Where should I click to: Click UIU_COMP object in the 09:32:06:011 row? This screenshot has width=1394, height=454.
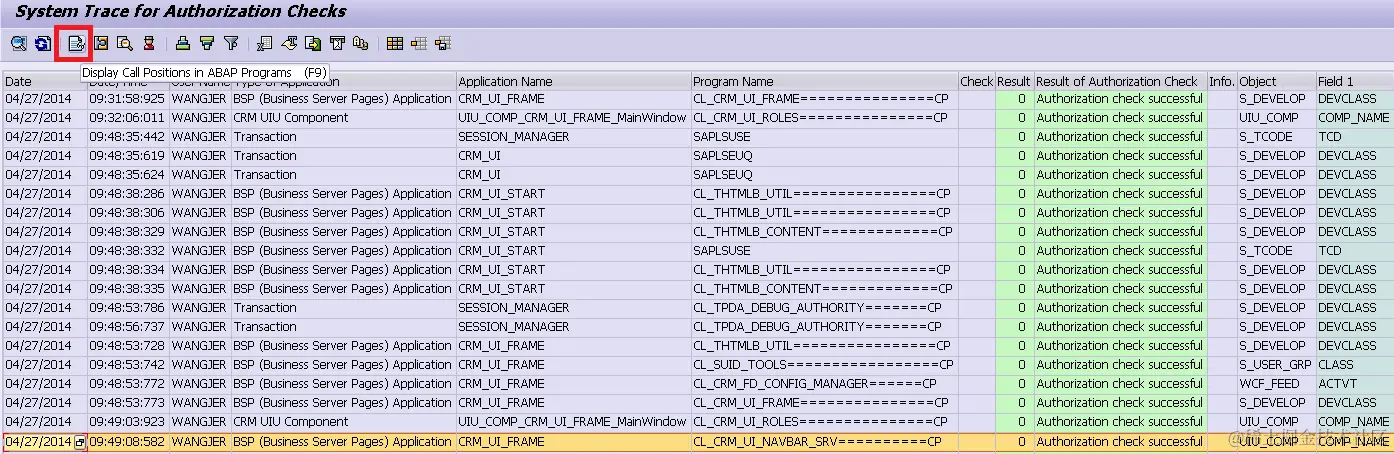tap(1276, 118)
